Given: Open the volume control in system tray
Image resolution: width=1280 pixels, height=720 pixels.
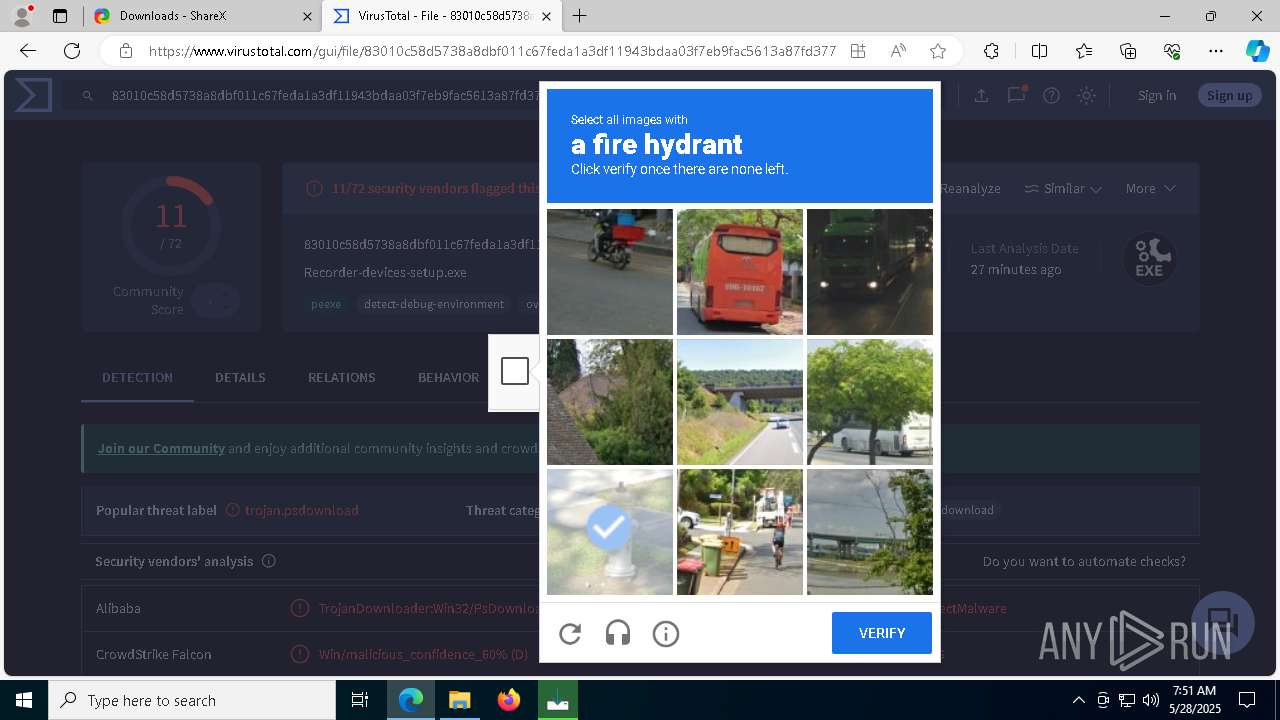Looking at the screenshot, I should [x=1150, y=700].
